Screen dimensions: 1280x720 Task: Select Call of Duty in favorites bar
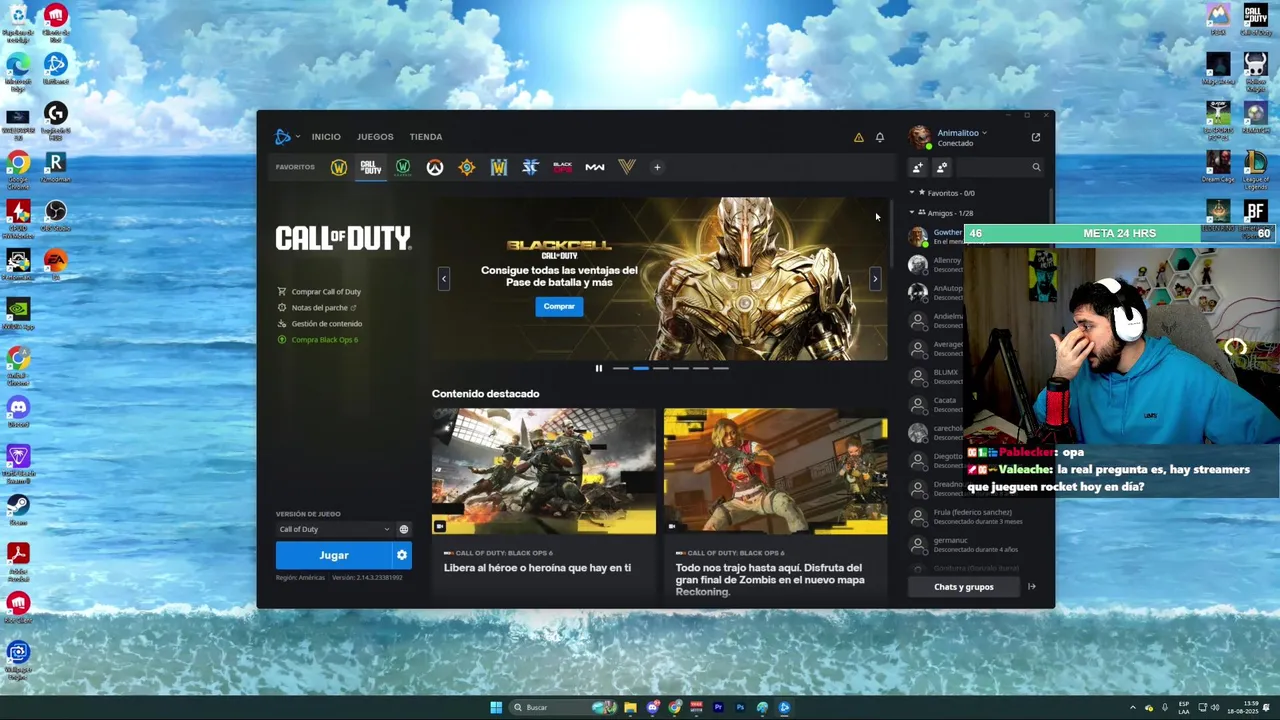click(371, 168)
